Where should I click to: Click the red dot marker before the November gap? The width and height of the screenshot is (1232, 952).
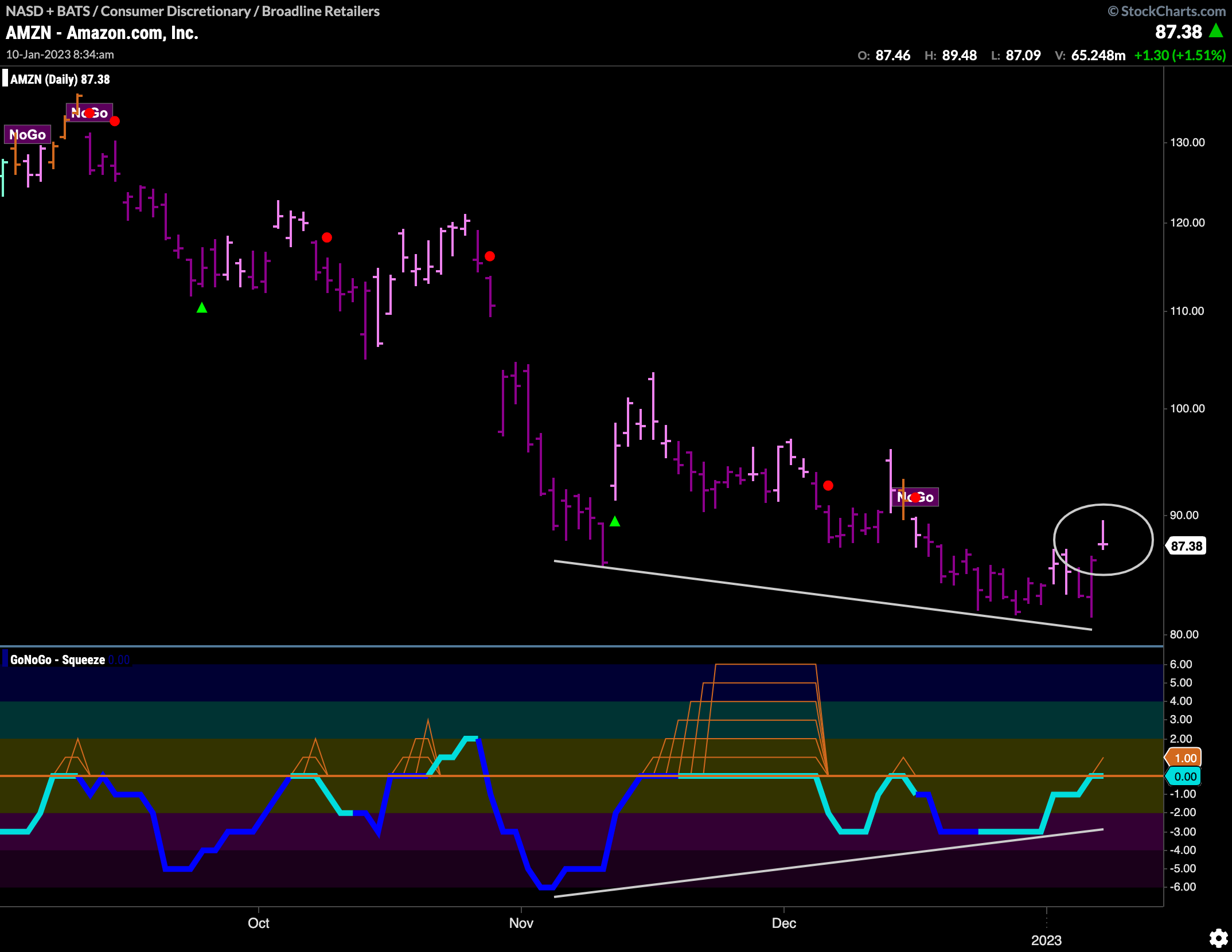(x=490, y=256)
